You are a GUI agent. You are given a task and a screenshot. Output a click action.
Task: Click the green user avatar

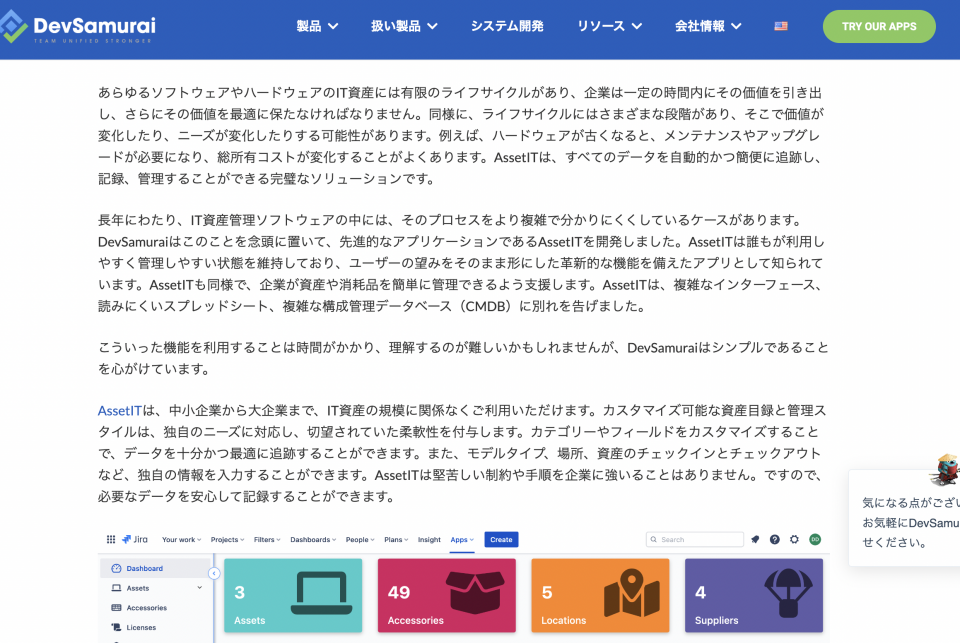tap(815, 540)
